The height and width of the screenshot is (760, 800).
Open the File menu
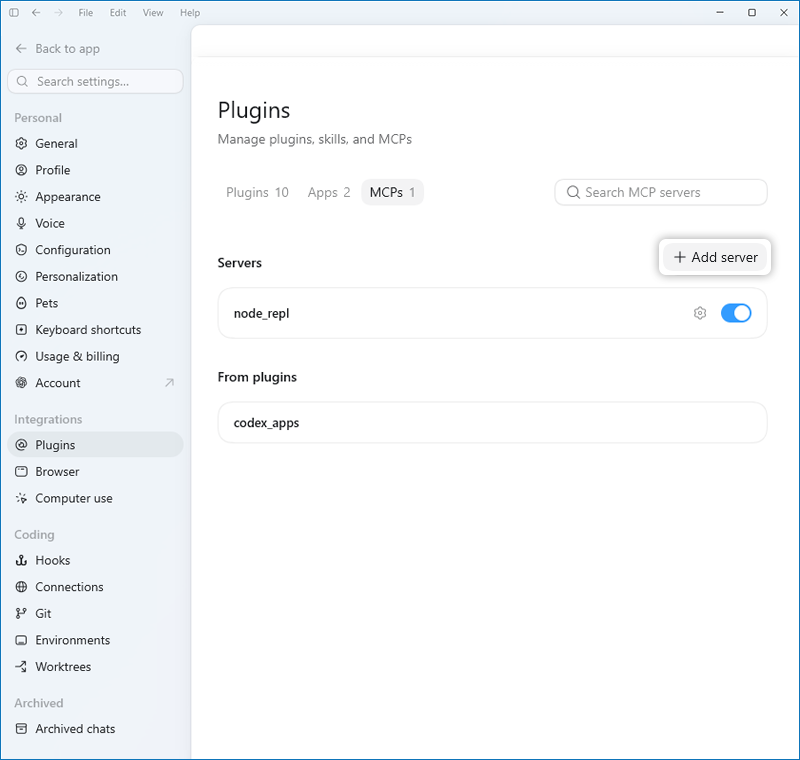click(x=86, y=13)
